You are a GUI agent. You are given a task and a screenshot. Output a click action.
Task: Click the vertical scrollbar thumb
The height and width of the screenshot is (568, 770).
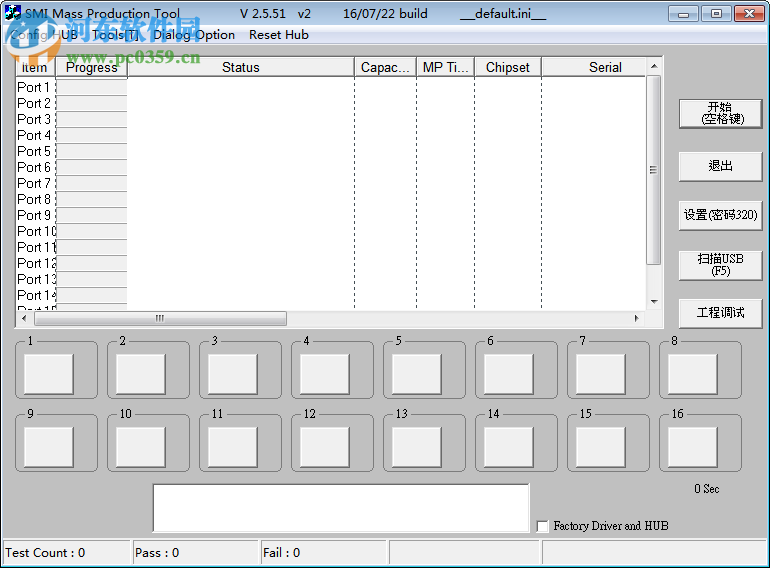pyautogui.click(x=654, y=170)
